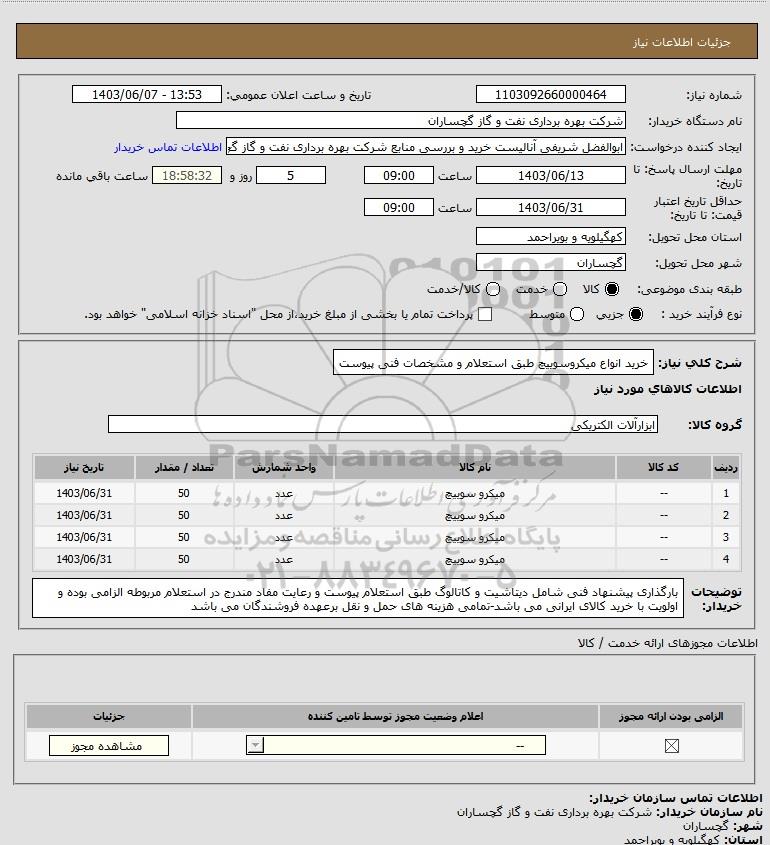Click date 1403/06/31 in row 4
Image resolution: width=770 pixels, height=845 pixels.
84,559
